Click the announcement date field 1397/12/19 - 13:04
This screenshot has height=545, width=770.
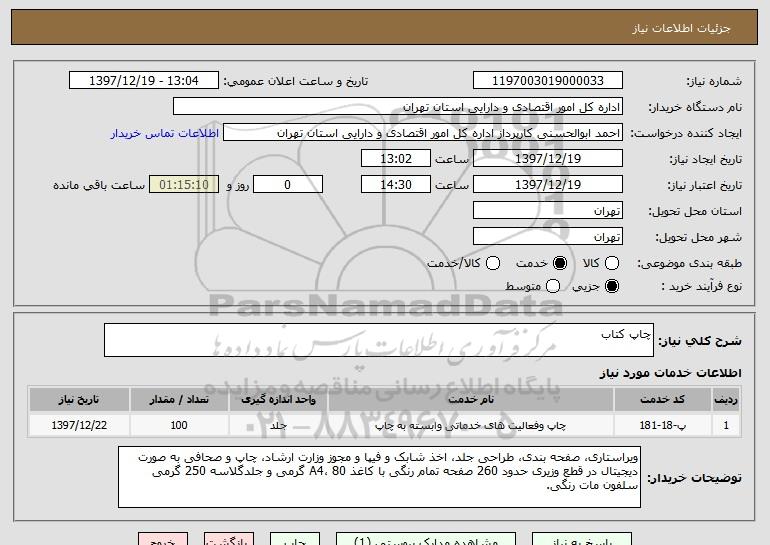(144, 81)
